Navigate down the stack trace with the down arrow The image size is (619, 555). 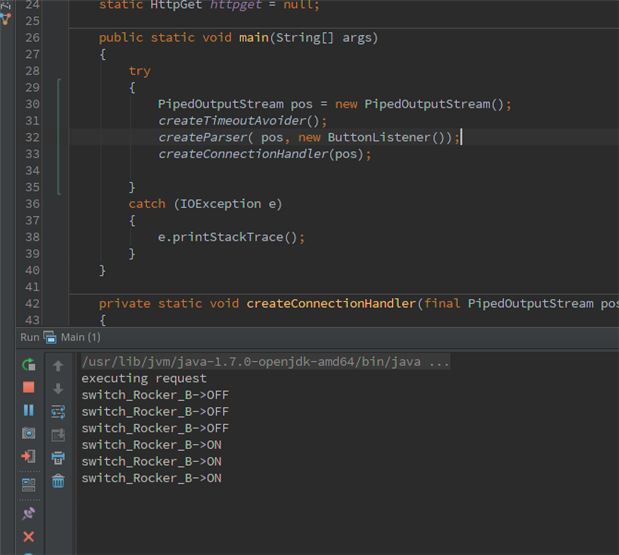pos(58,388)
